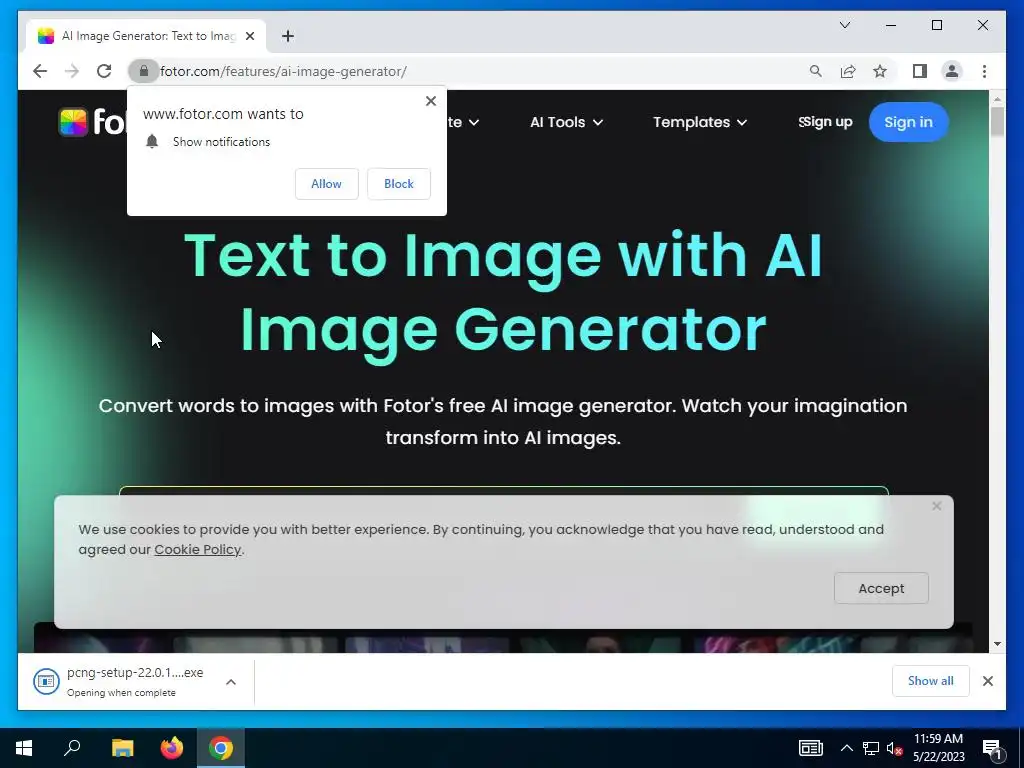Image resolution: width=1024 pixels, height=768 pixels.
Task: Click the padlock site info icon
Action: (144, 71)
